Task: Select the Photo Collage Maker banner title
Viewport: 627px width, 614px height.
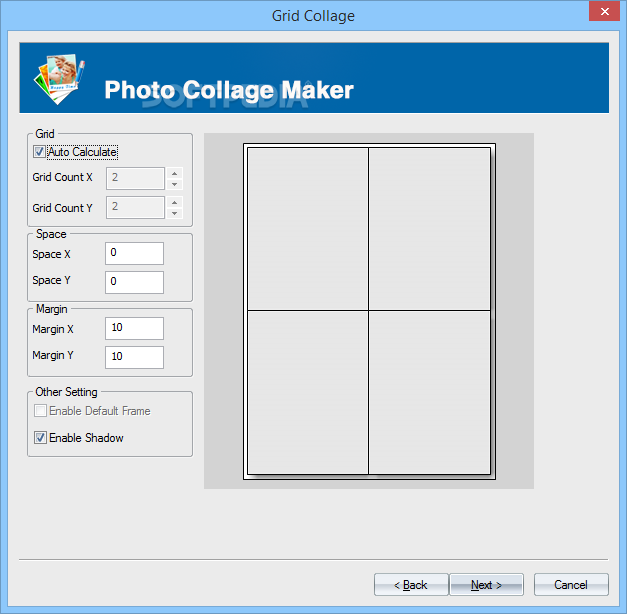Action: [229, 90]
